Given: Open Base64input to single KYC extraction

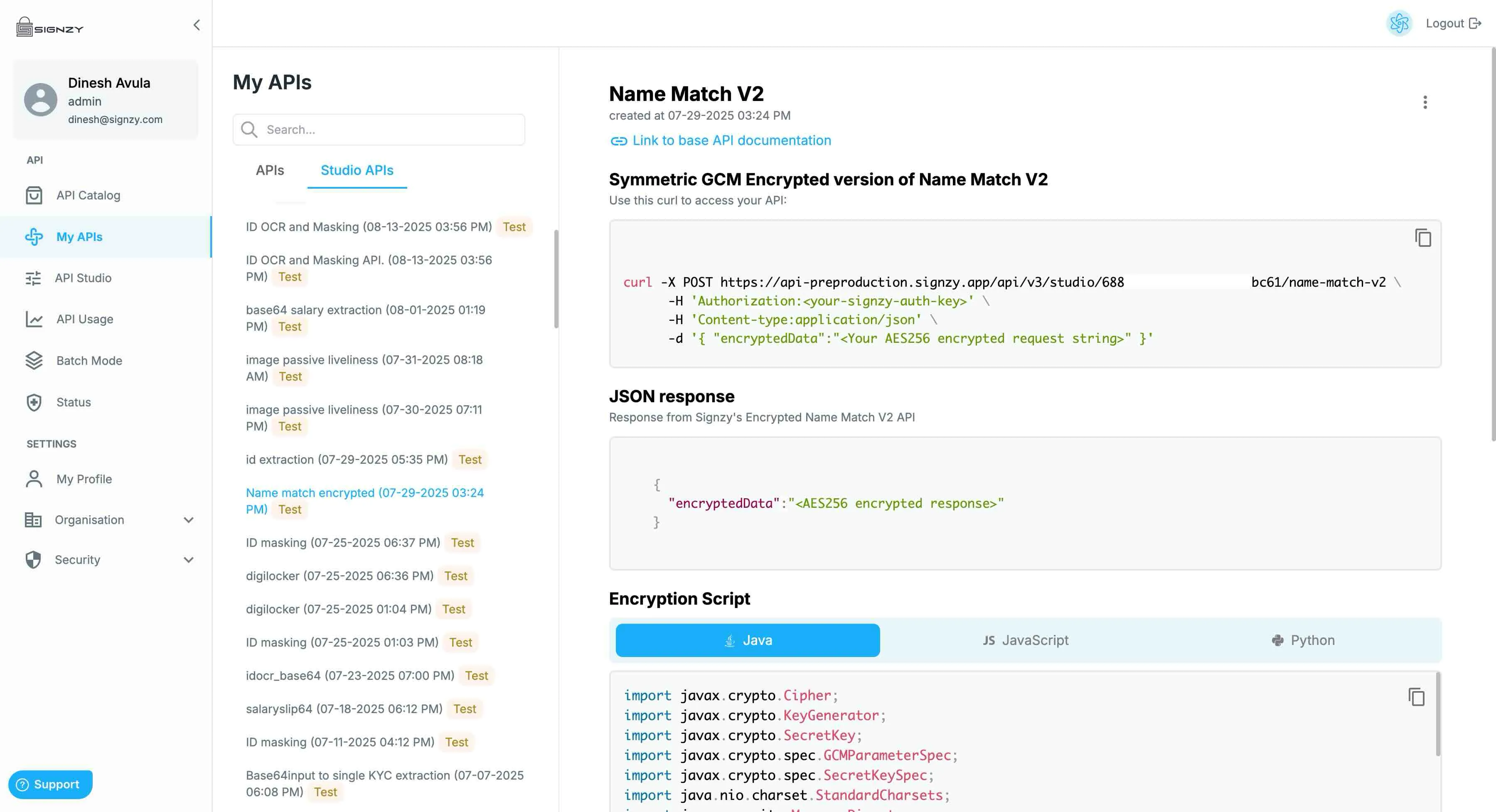Looking at the screenshot, I should tap(384, 784).
